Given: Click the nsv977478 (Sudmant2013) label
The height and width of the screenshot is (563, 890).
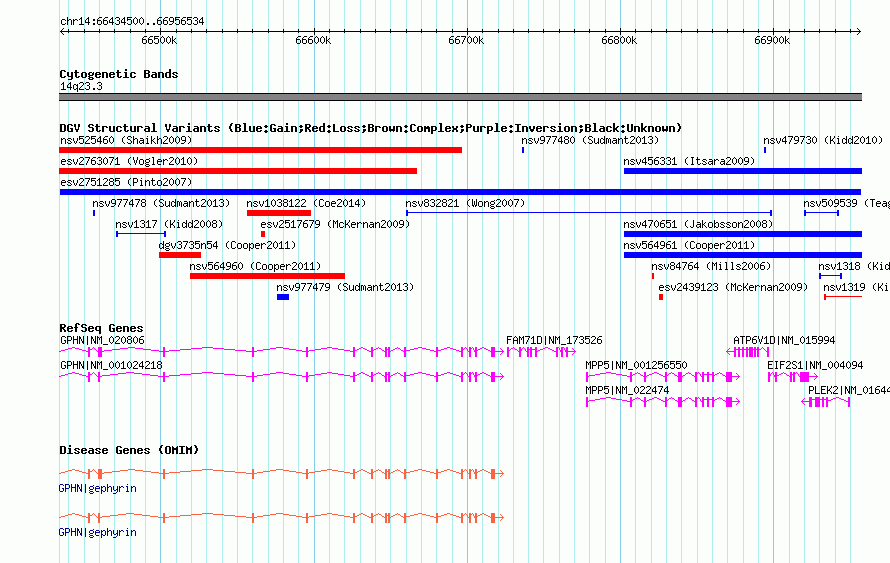Looking at the screenshot, I should coord(161,203).
